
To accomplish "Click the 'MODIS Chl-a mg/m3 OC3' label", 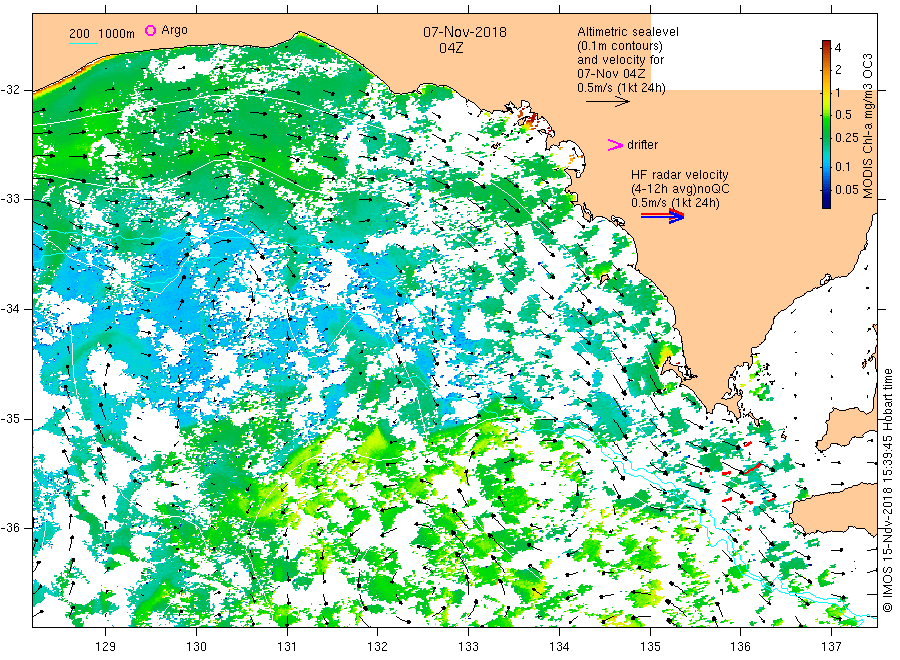I will point(867,126).
